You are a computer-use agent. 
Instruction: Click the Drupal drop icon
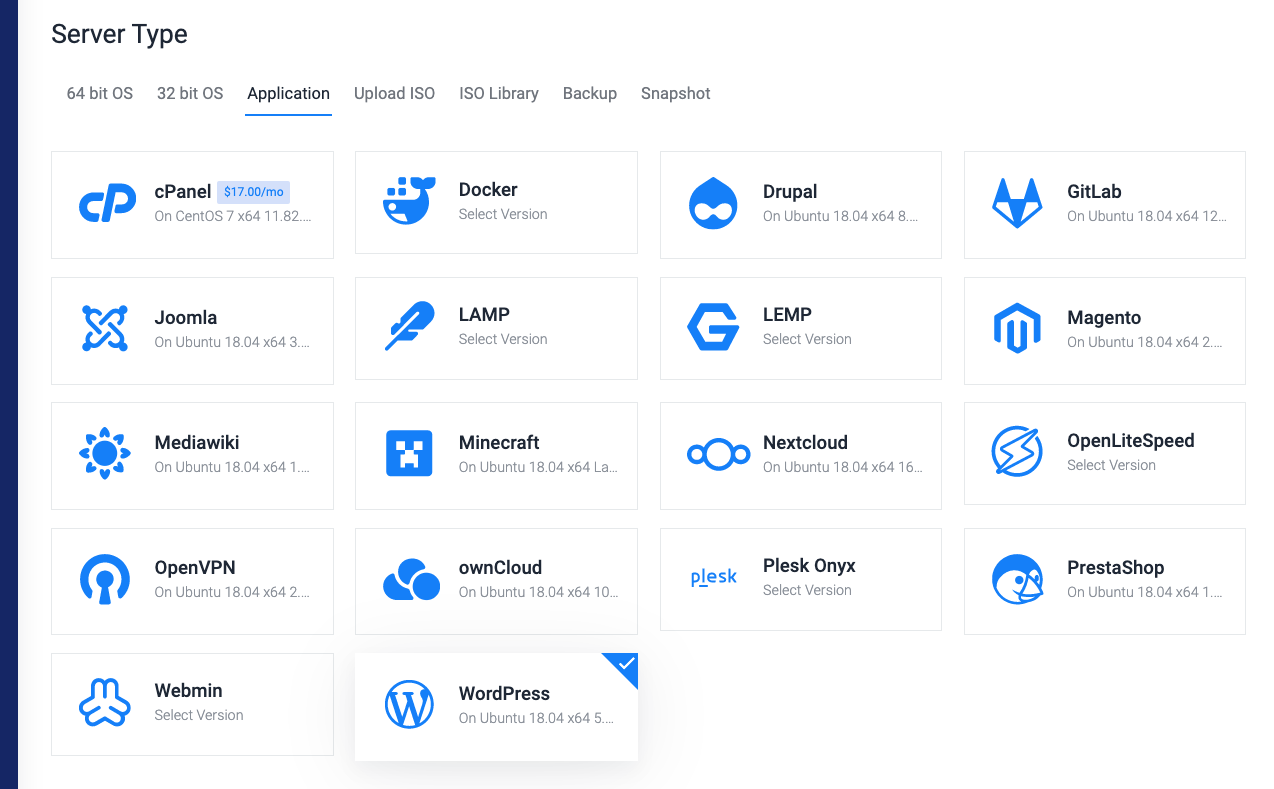tap(714, 204)
